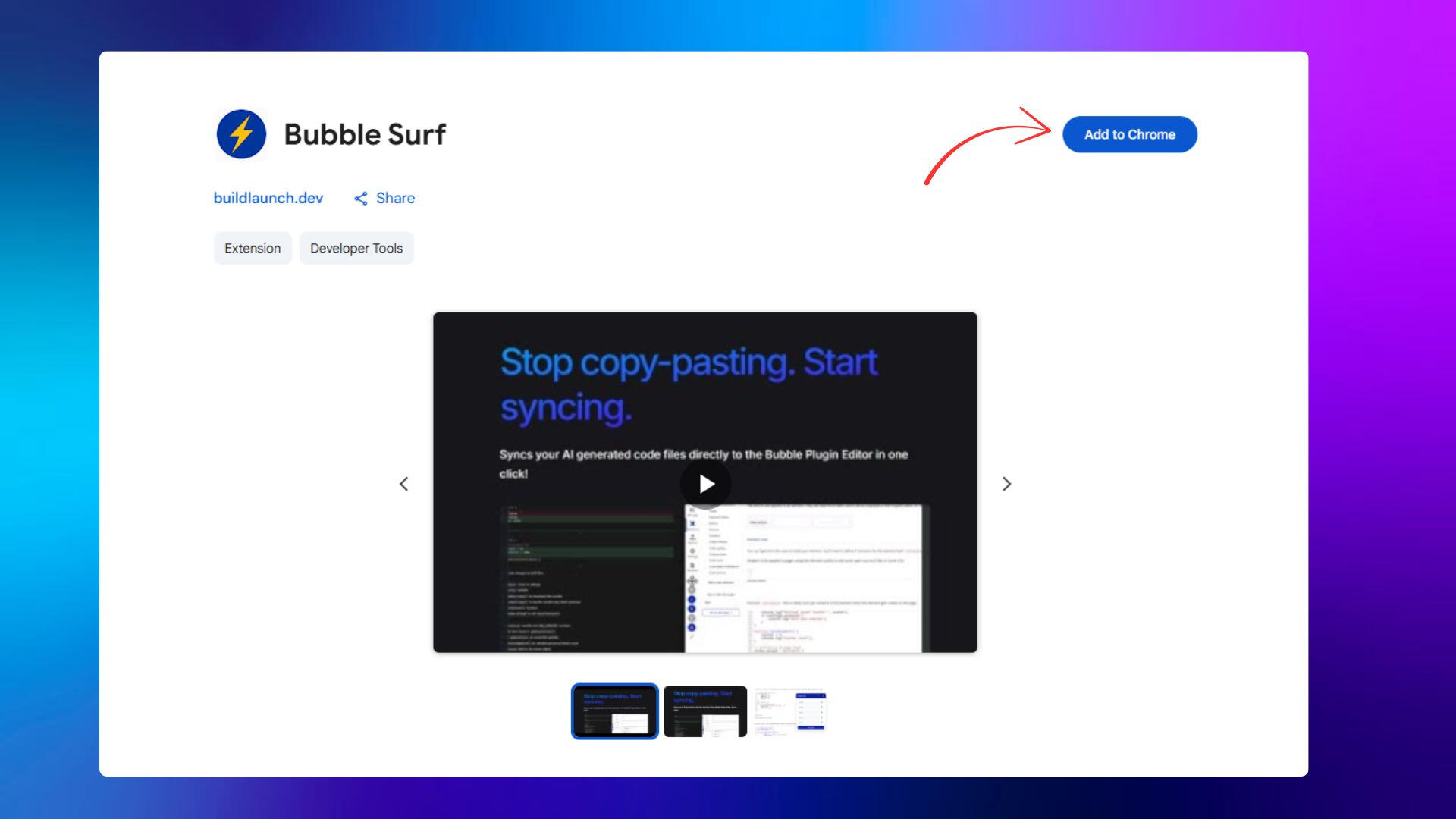
Task: Click the blue vertical icon strip inside preview
Action: (692, 613)
